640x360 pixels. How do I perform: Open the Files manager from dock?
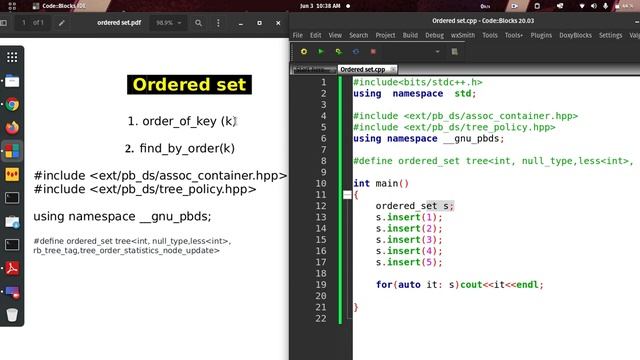pos(12,81)
